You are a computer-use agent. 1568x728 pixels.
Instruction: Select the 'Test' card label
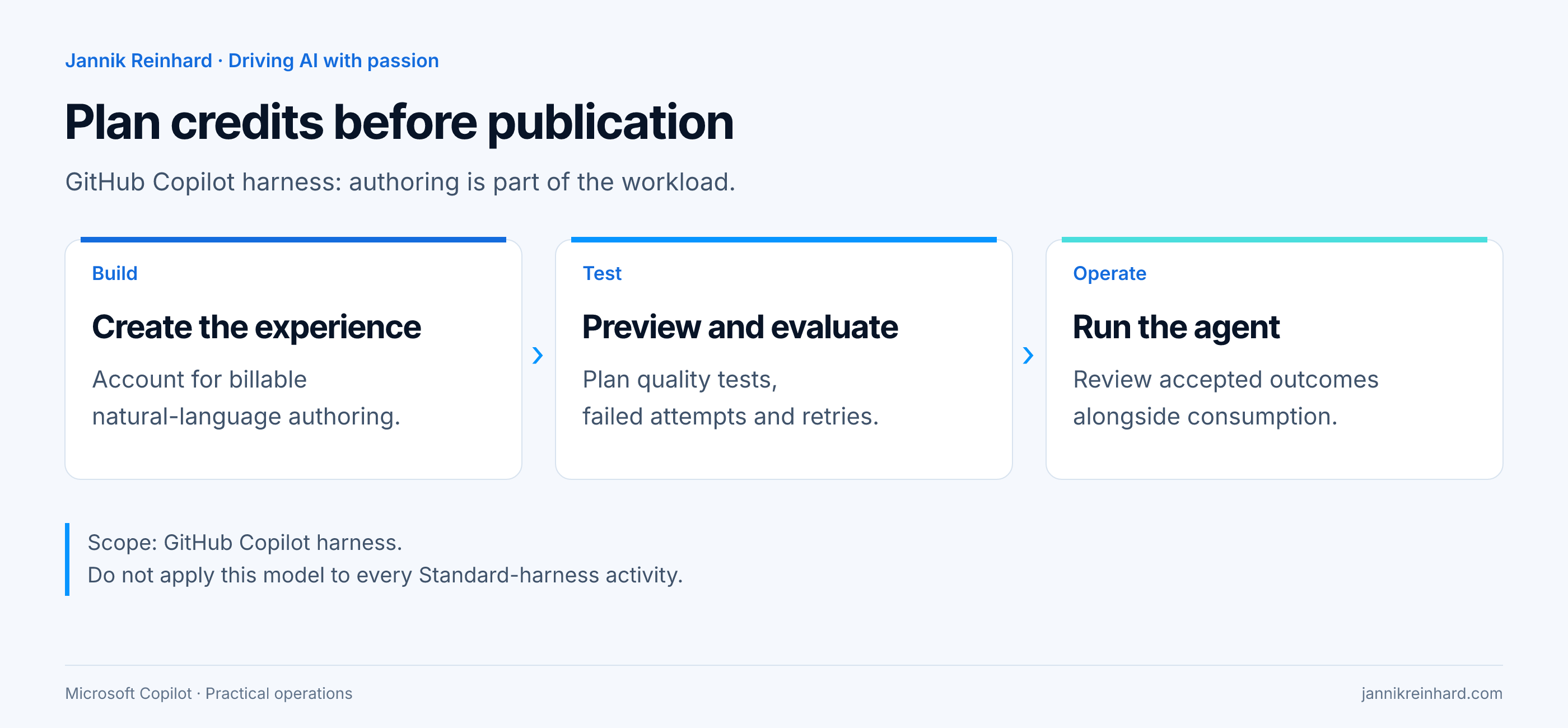(x=602, y=273)
